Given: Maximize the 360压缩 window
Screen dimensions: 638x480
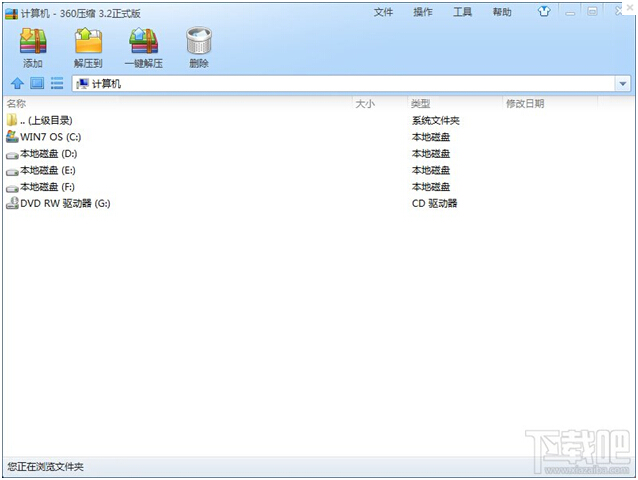Looking at the screenshot, I should [592, 12].
